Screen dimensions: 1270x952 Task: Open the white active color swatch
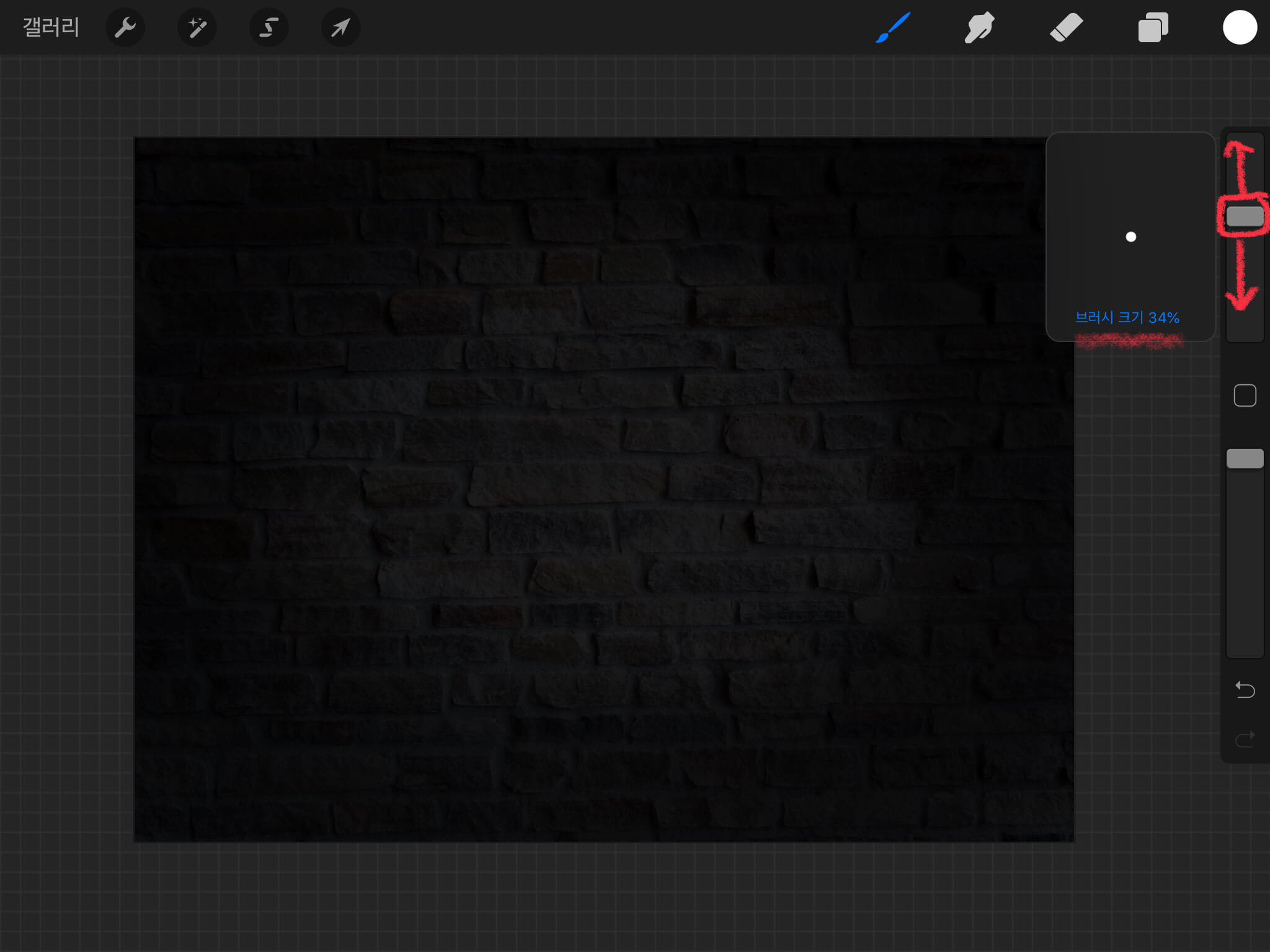1240,27
